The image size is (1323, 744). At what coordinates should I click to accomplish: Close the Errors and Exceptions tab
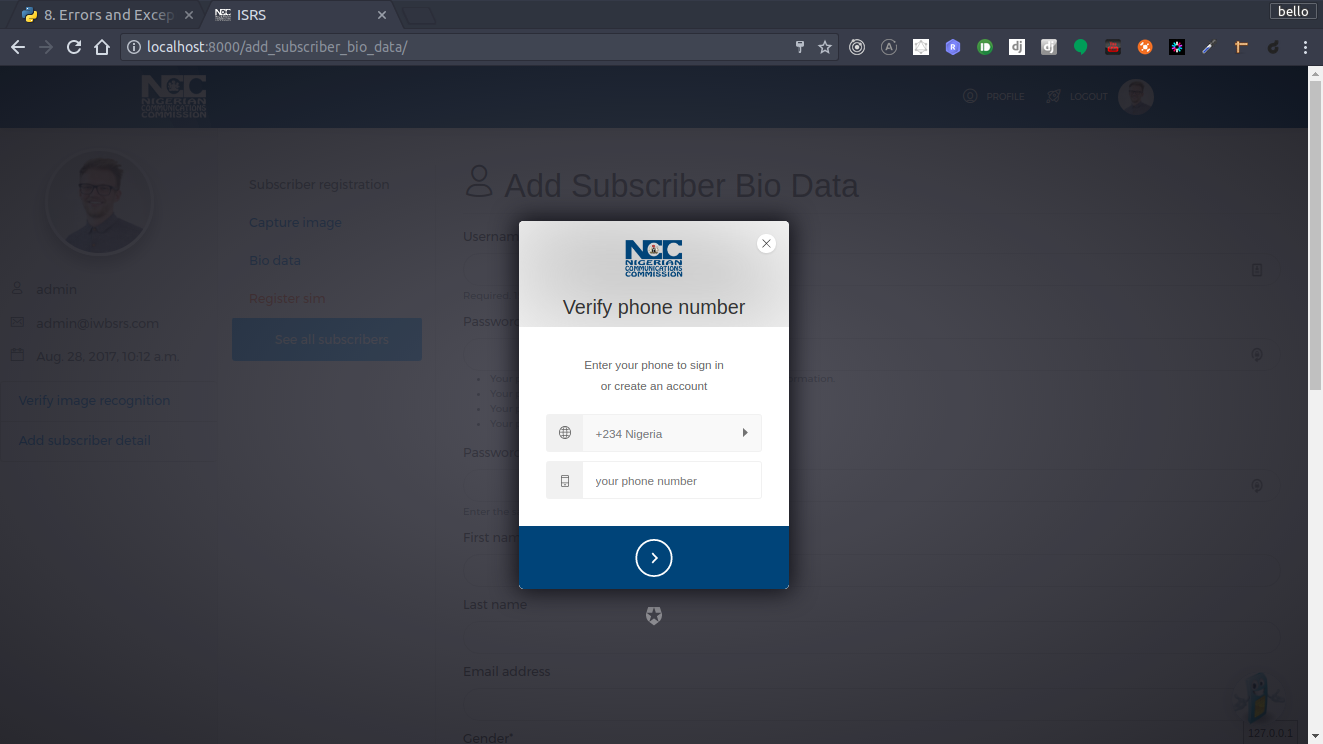(188, 15)
